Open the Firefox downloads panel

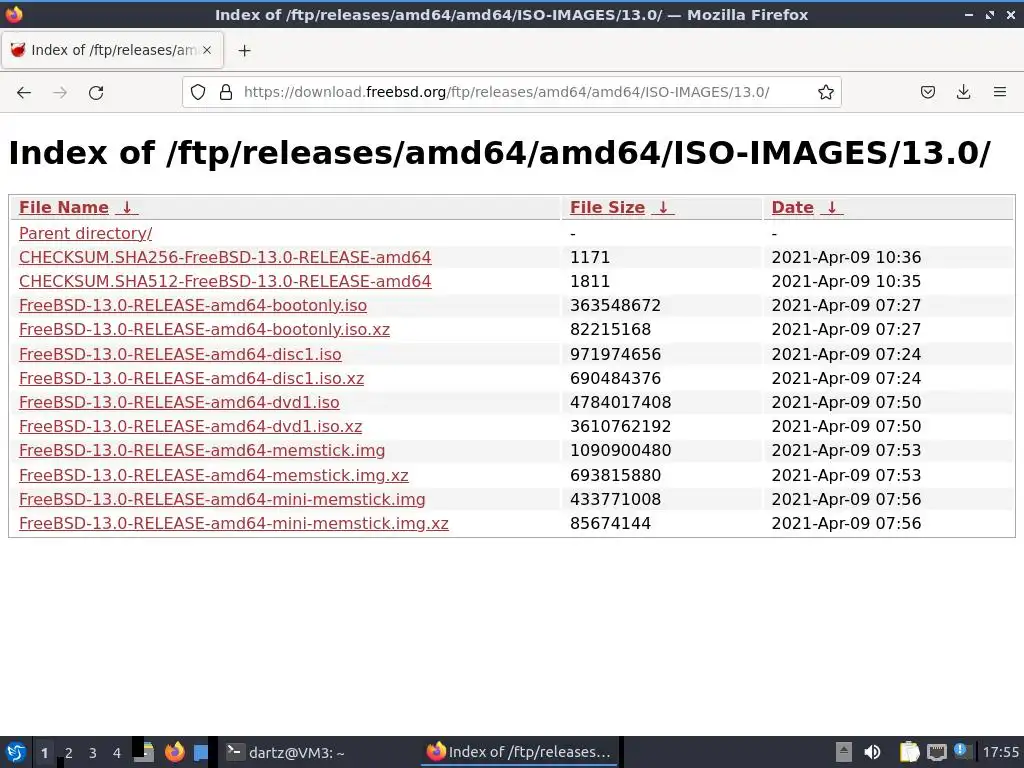click(x=963, y=92)
